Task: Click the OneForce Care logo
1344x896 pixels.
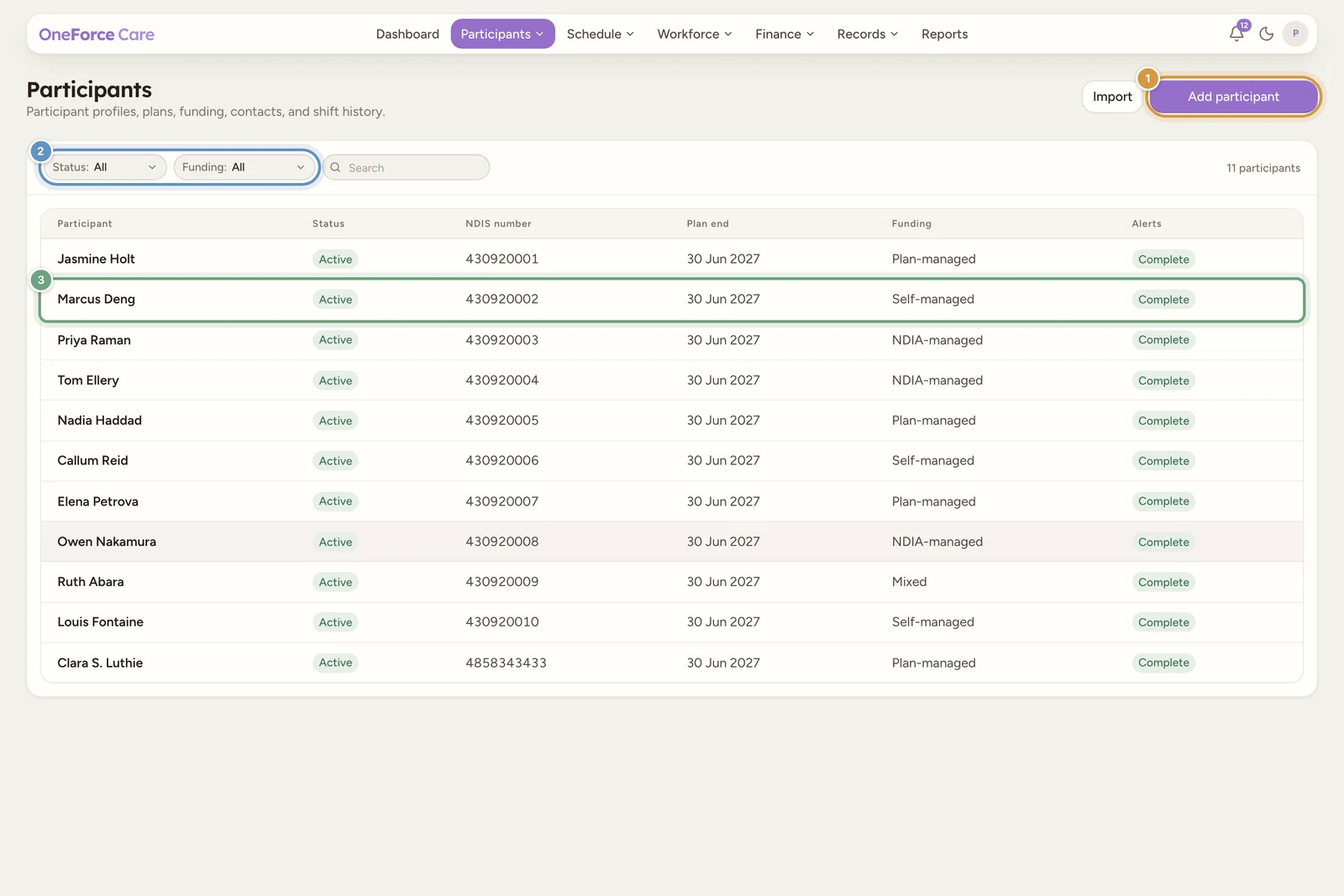Action: pyautogui.click(x=97, y=34)
